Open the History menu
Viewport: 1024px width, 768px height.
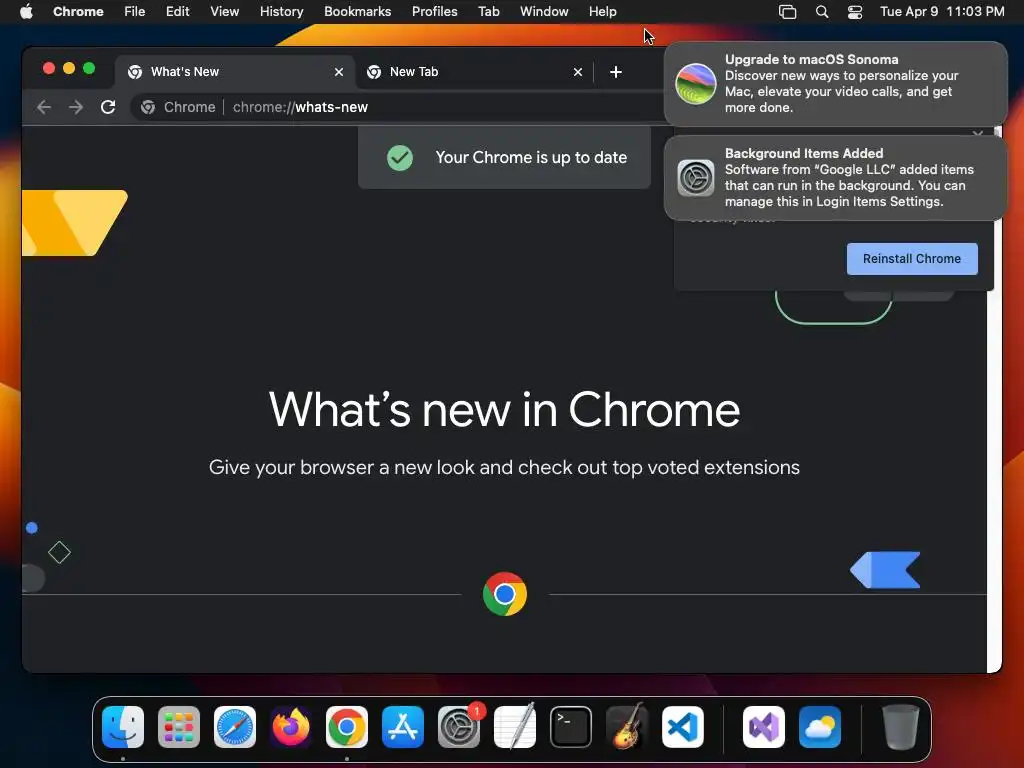coord(281,12)
